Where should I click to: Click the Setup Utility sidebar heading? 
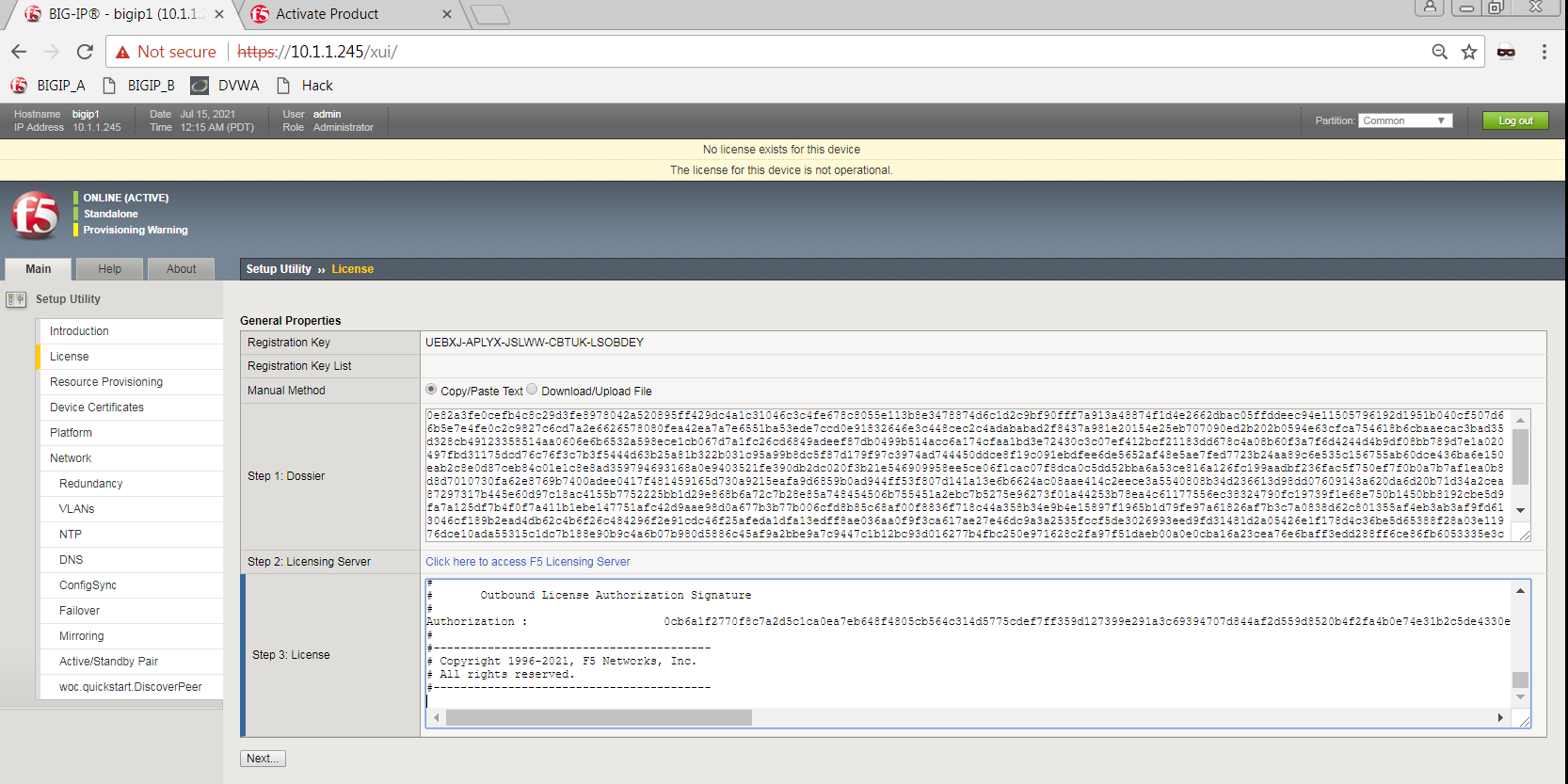(68, 299)
